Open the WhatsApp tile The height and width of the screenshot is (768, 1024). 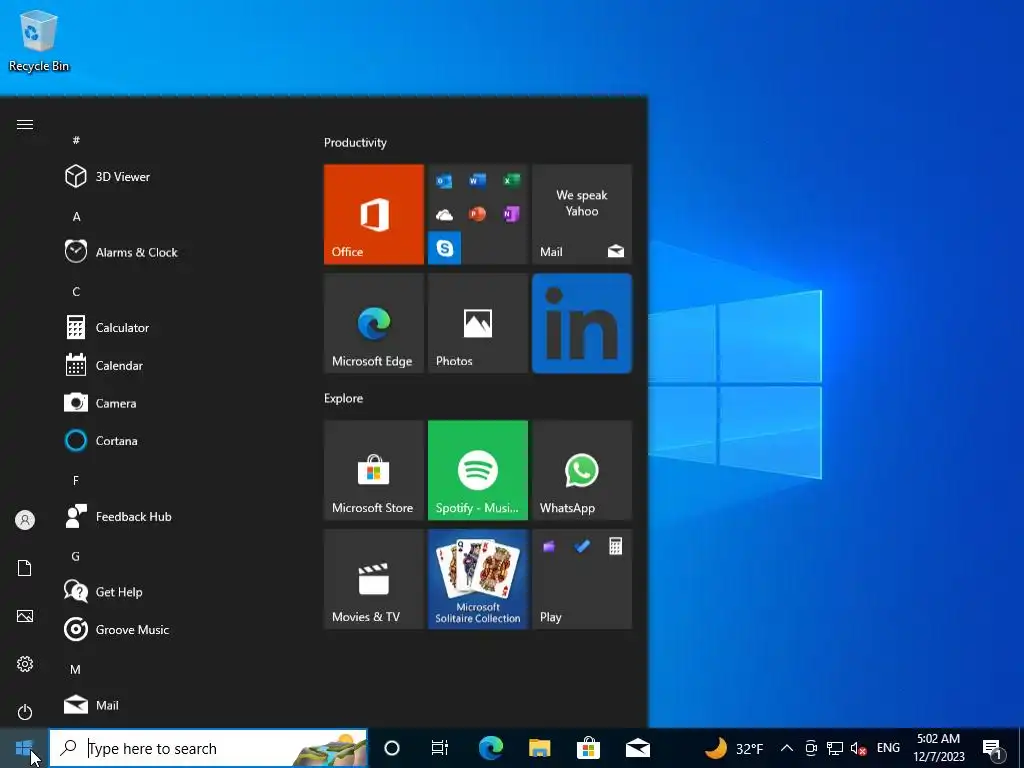582,470
